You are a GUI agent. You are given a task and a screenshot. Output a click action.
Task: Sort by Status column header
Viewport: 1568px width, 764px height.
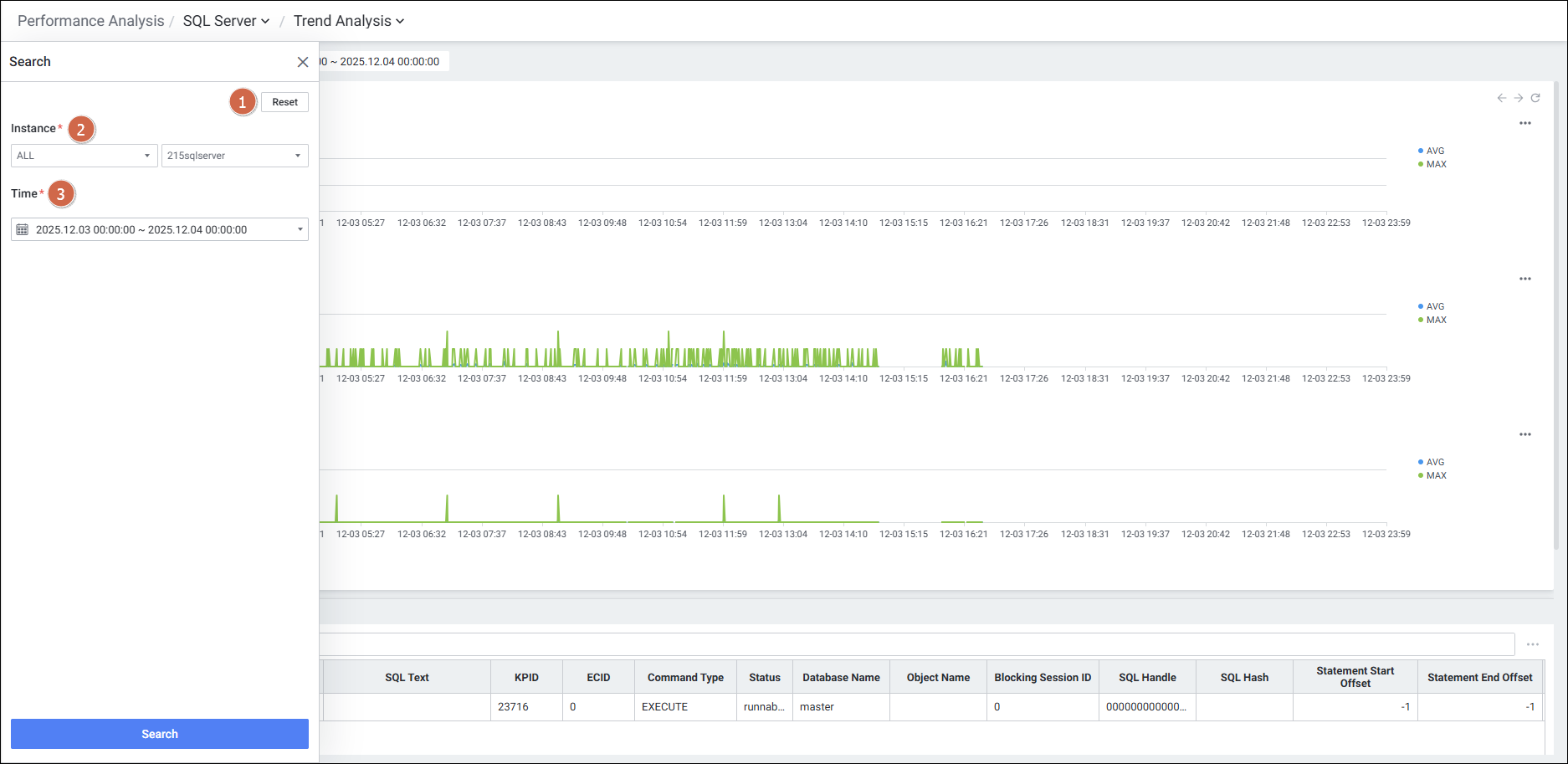coord(765,677)
